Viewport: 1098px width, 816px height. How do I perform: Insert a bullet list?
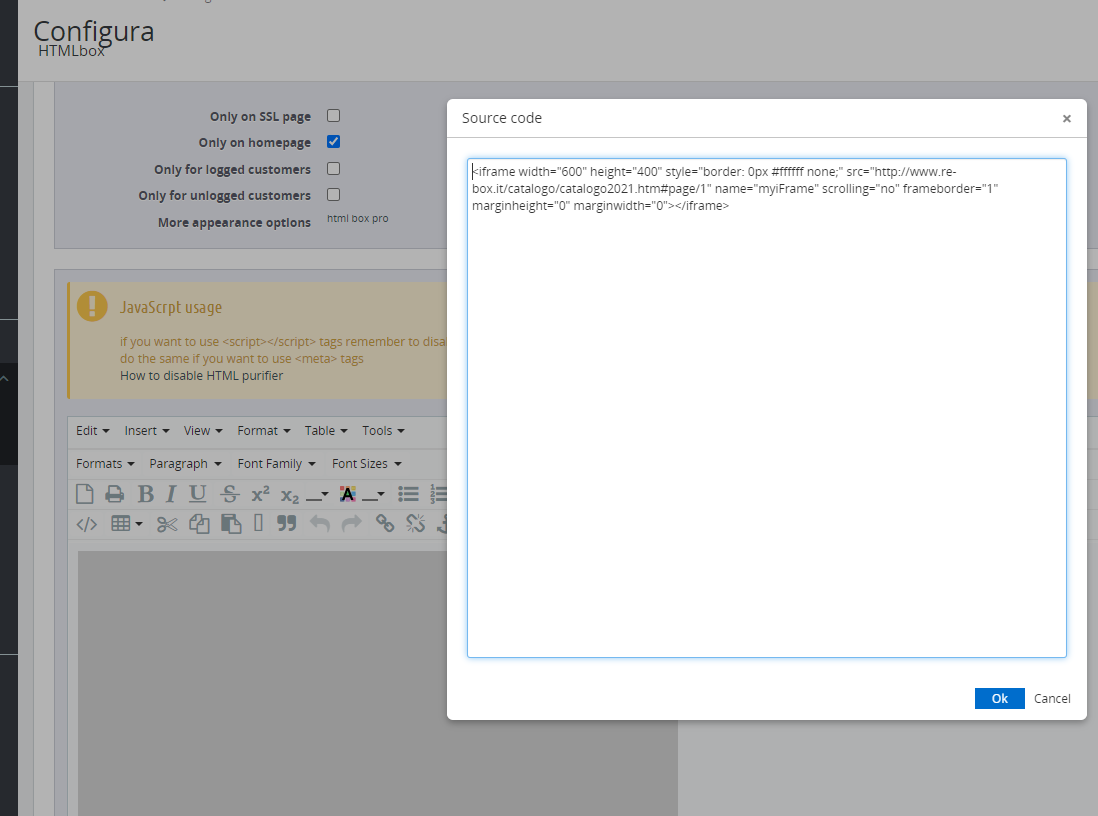click(x=408, y=495)
